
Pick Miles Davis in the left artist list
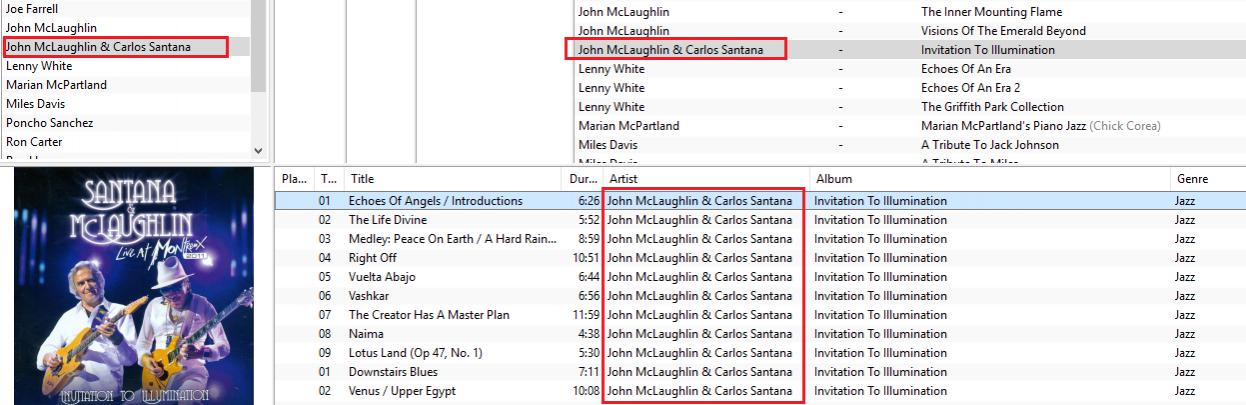click(x=35, y=104)
